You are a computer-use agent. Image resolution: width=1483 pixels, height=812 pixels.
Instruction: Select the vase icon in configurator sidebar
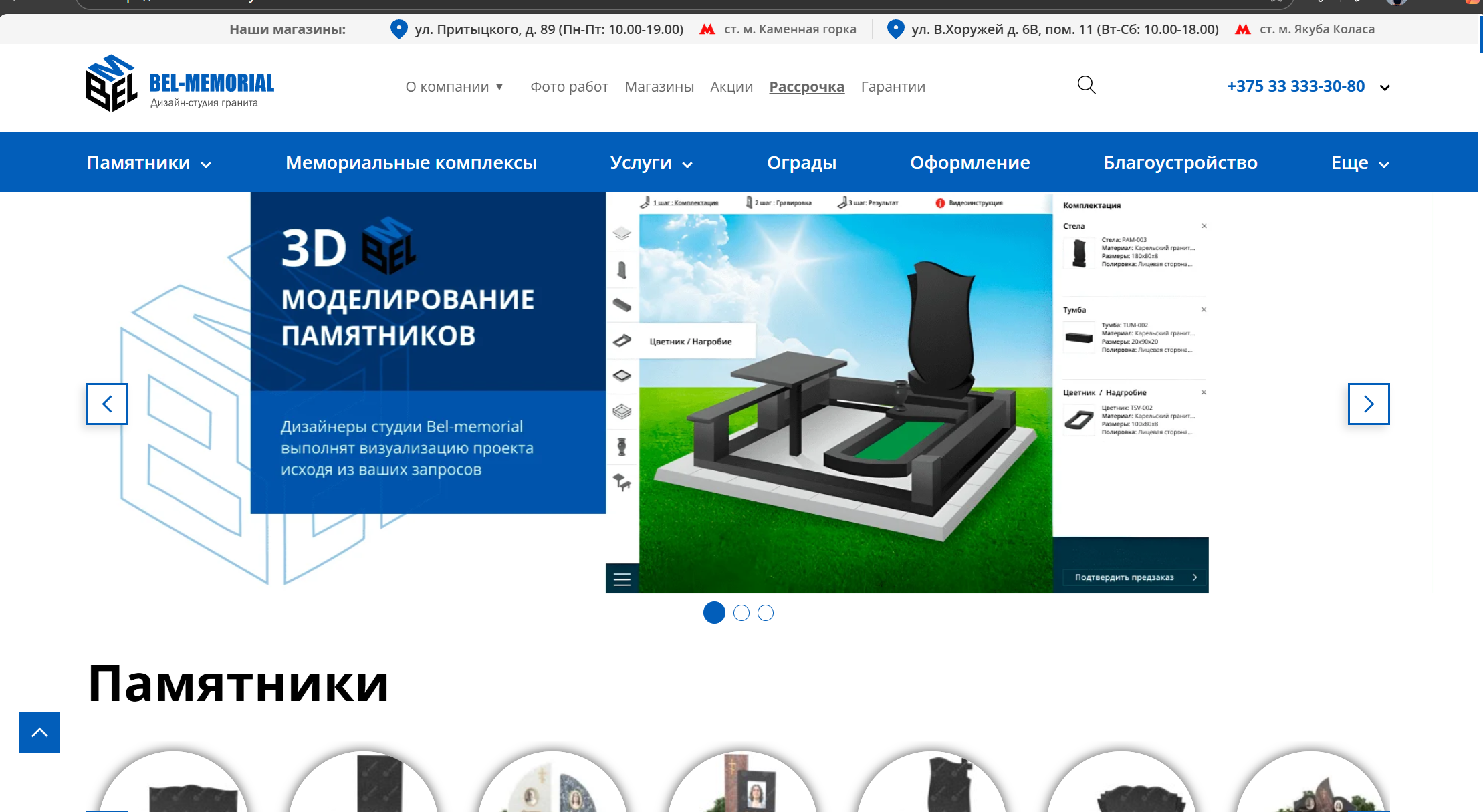click(x=621, y=447)
